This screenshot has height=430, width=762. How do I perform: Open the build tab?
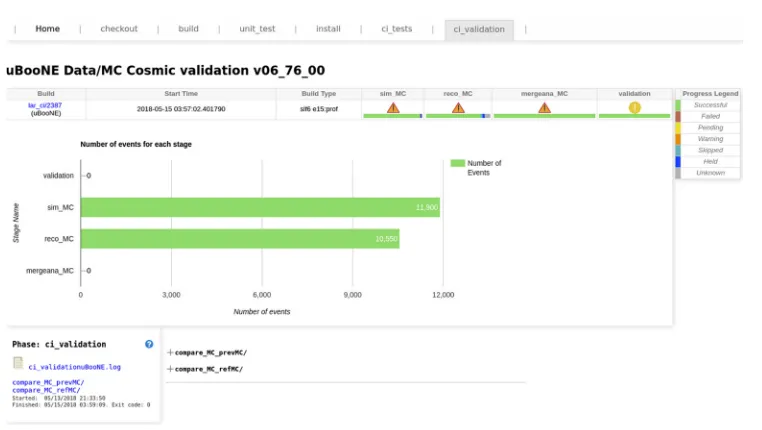[x=188, y=29]
